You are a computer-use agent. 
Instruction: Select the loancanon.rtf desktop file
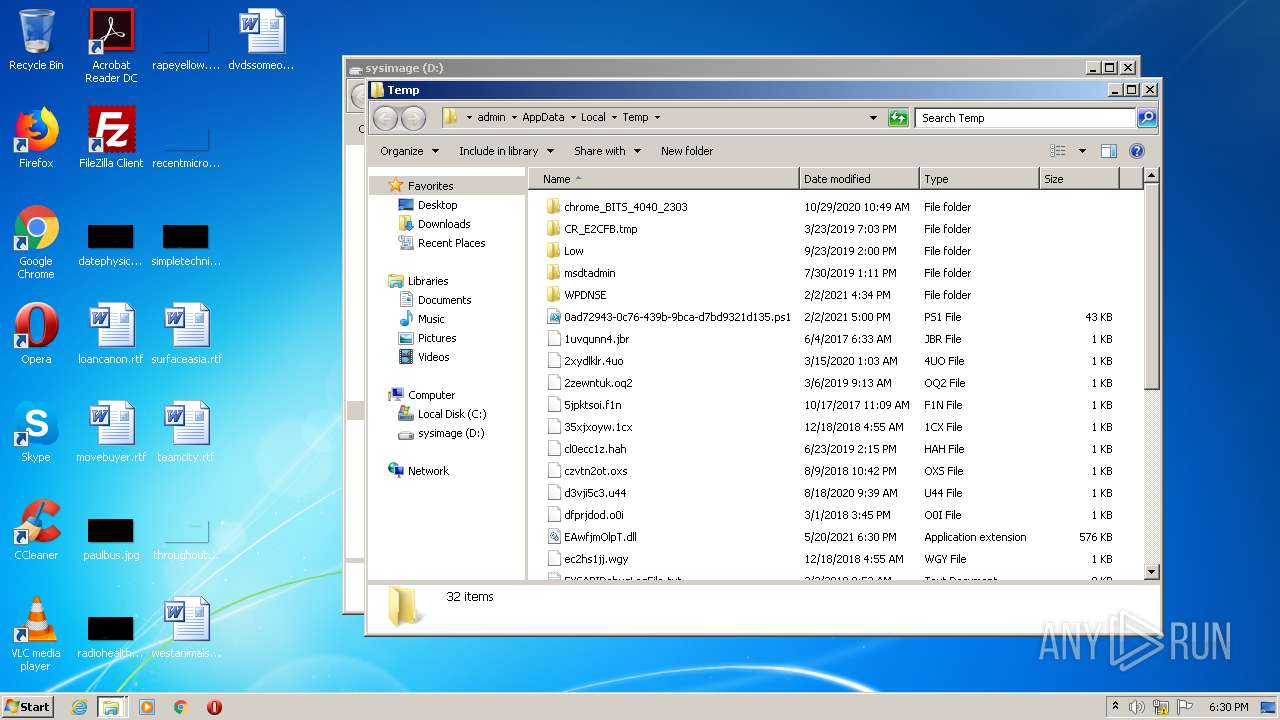pyautogui.click(x=111, y=334)
